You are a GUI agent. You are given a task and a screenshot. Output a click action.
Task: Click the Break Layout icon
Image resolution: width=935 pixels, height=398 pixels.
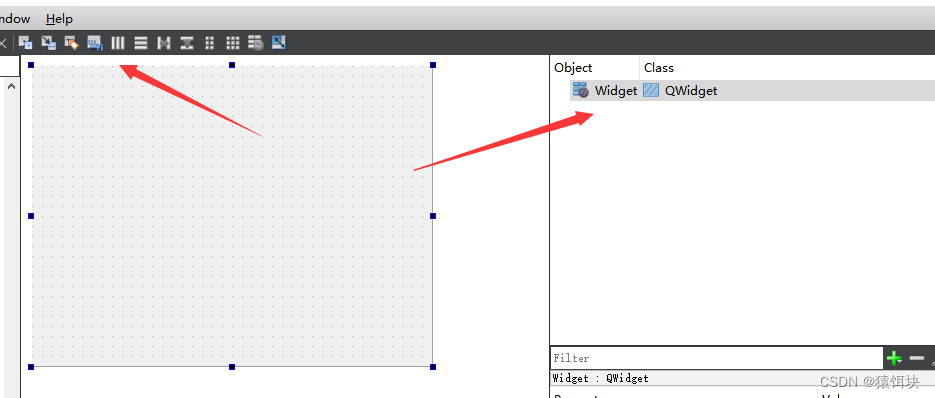coord(256,42)
